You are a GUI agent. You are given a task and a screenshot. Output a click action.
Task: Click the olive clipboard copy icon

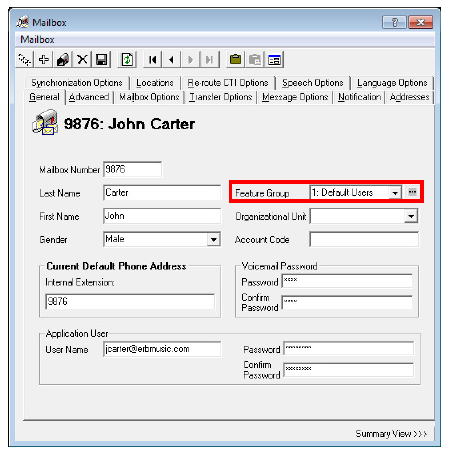[x=236, y=60]
